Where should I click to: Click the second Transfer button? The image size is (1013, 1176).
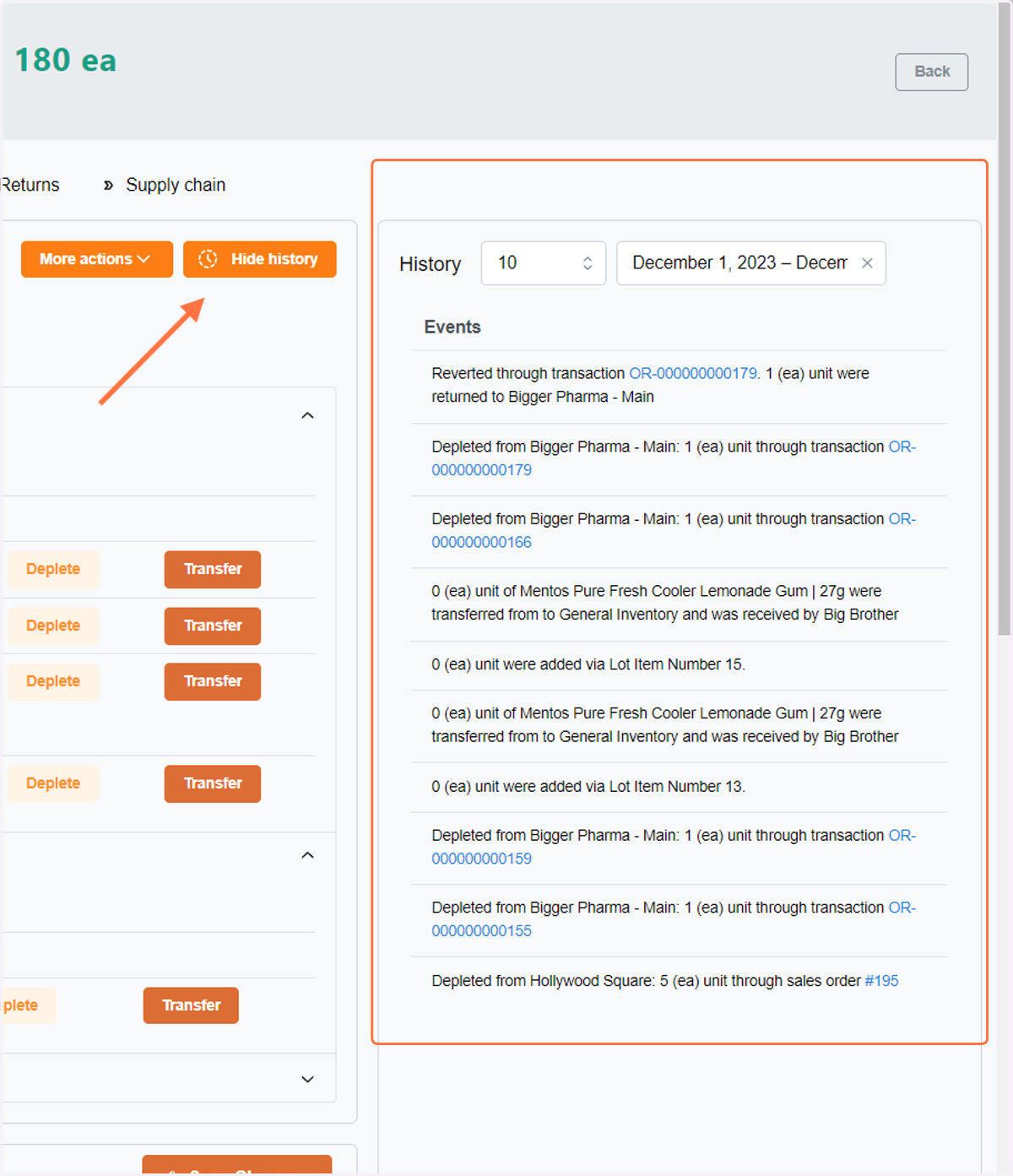click(213, 626)
